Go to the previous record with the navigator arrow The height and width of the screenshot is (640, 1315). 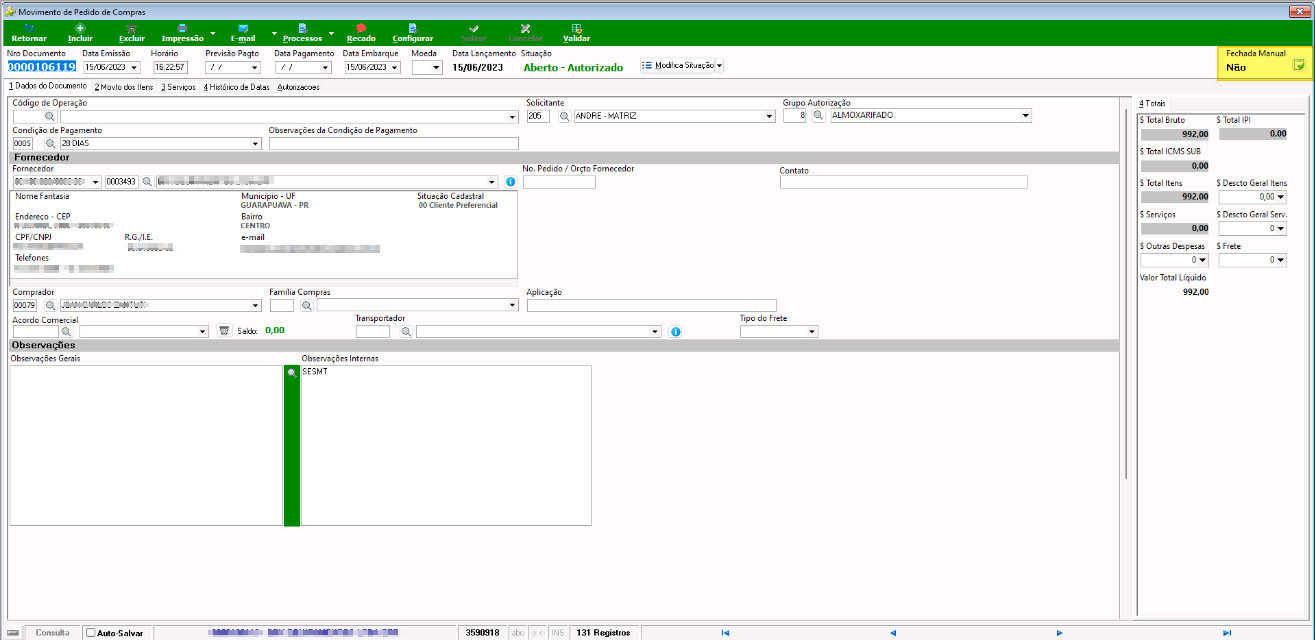point(892,633)
